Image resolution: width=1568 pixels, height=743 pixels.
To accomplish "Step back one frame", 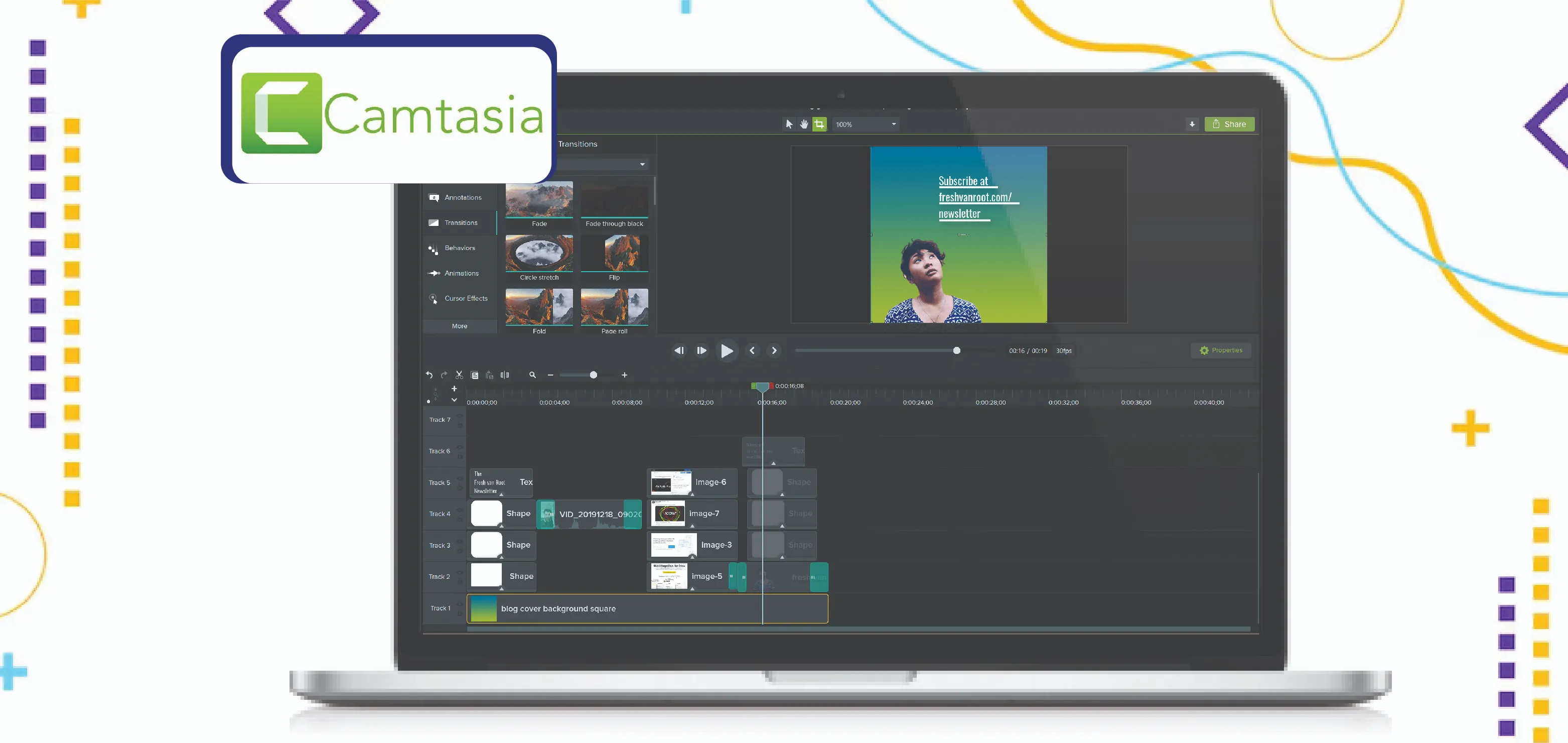I will [679, 351].
